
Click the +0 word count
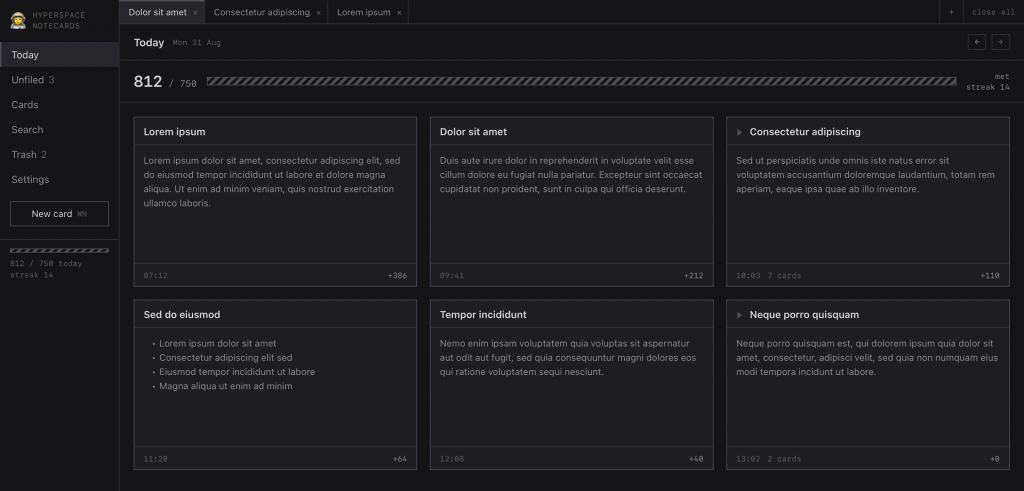[995, 459]
